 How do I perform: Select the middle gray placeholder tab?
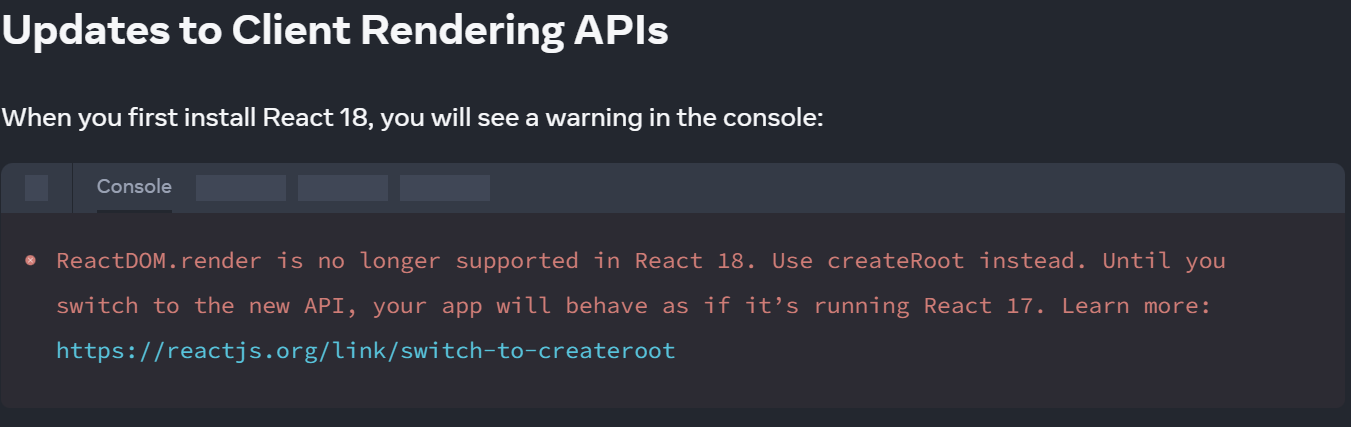[x=343, y=188]
